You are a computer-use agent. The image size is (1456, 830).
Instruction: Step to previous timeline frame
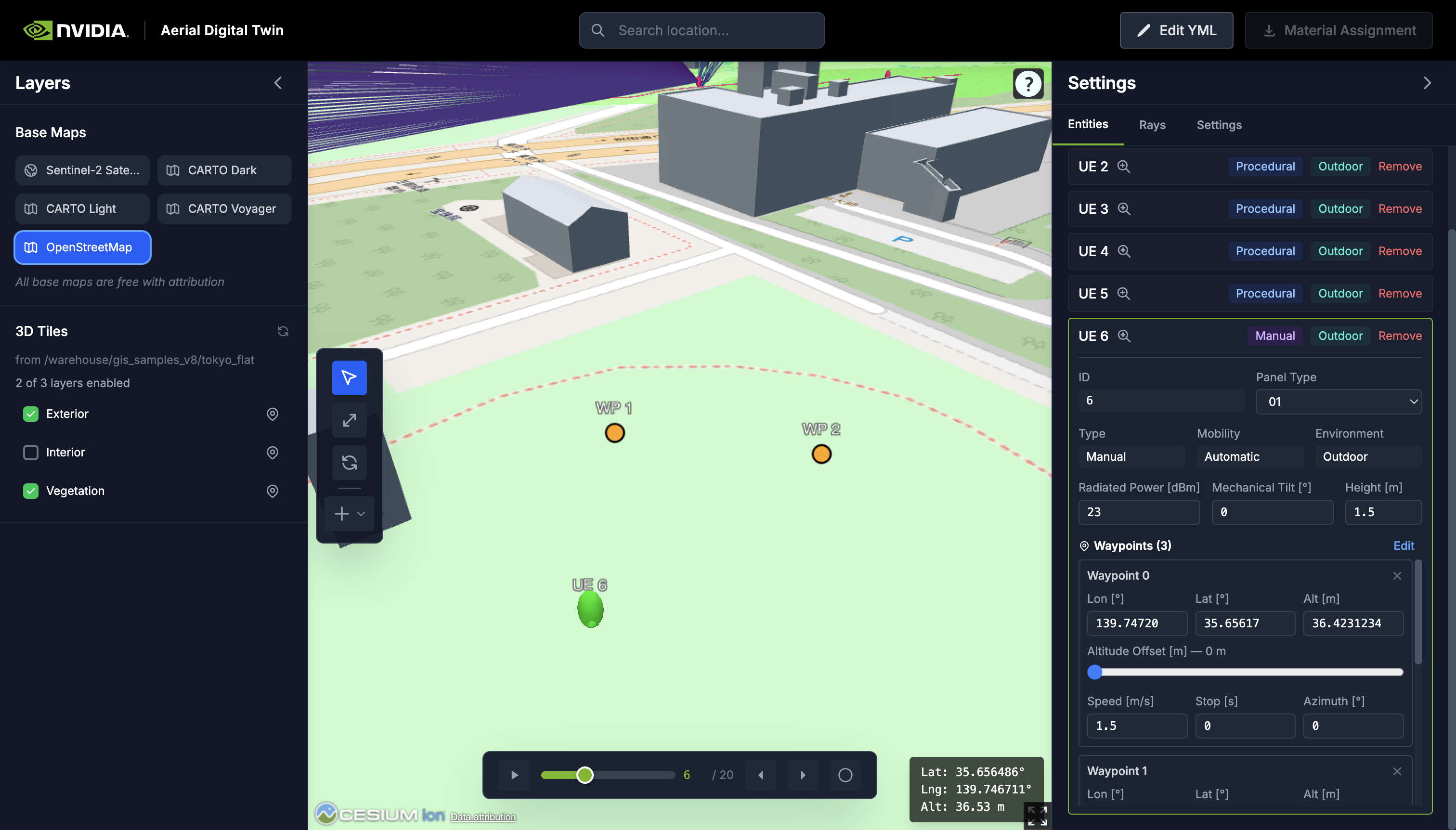(760, 775)
